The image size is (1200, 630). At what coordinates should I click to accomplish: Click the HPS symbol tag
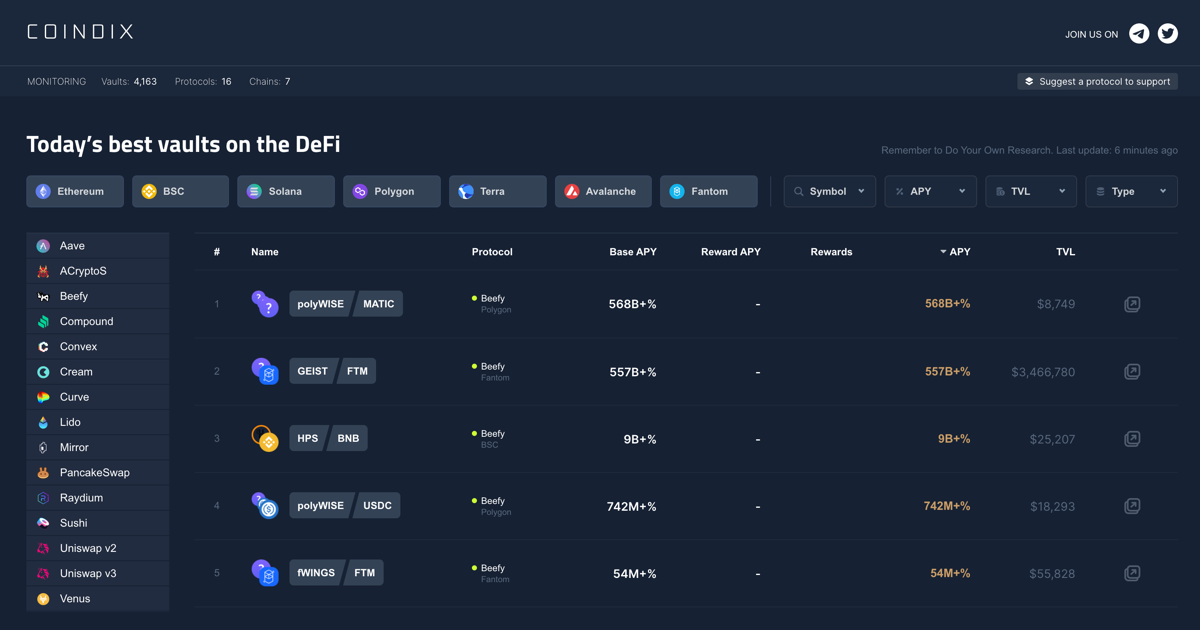308,438
